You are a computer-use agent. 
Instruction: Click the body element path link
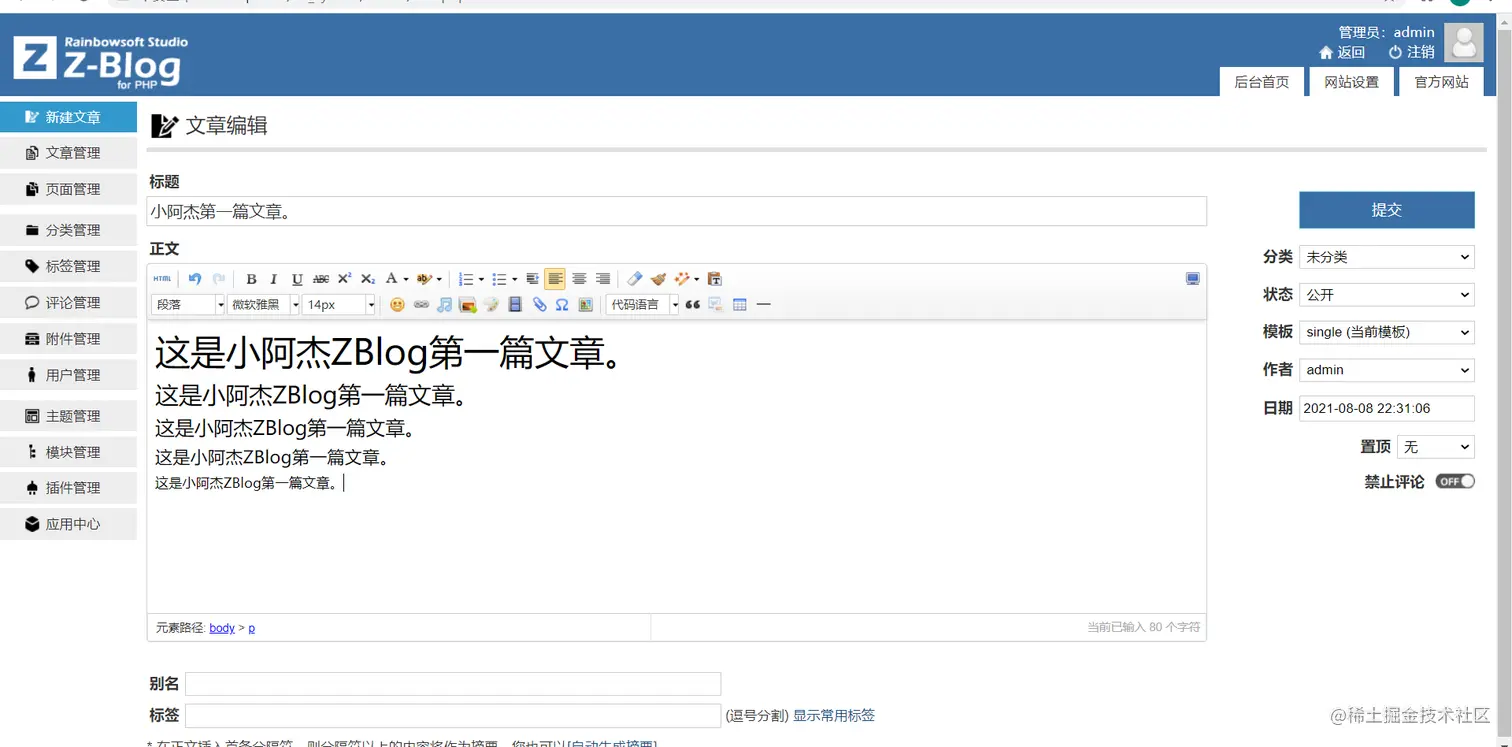click(222, 628)
